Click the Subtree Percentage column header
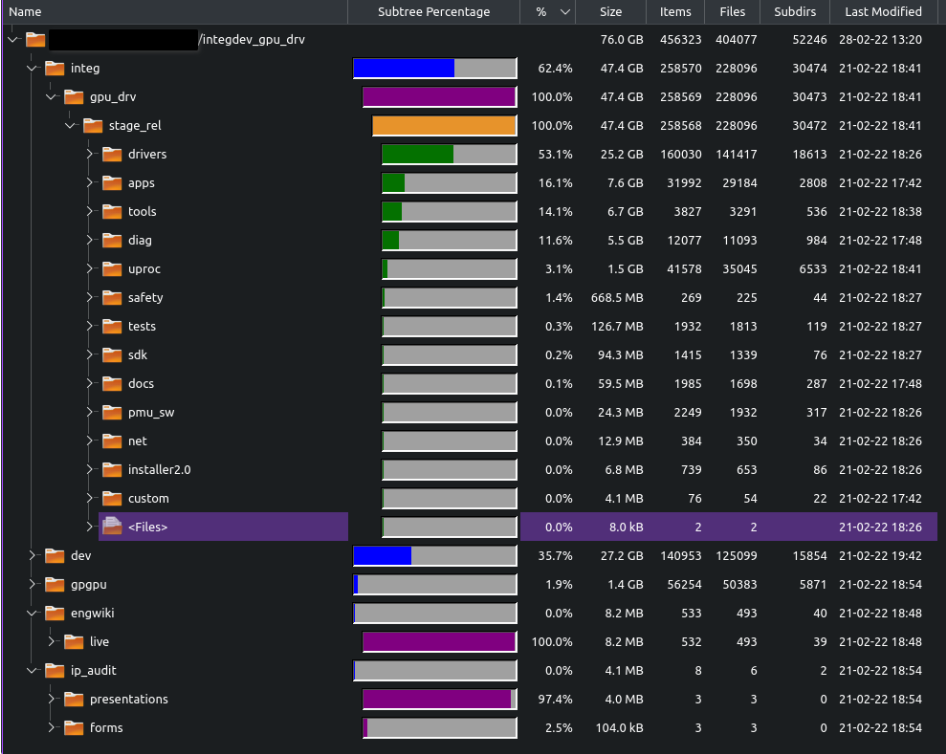The height and width of the screenshot is (754, 946). point(433,12)
